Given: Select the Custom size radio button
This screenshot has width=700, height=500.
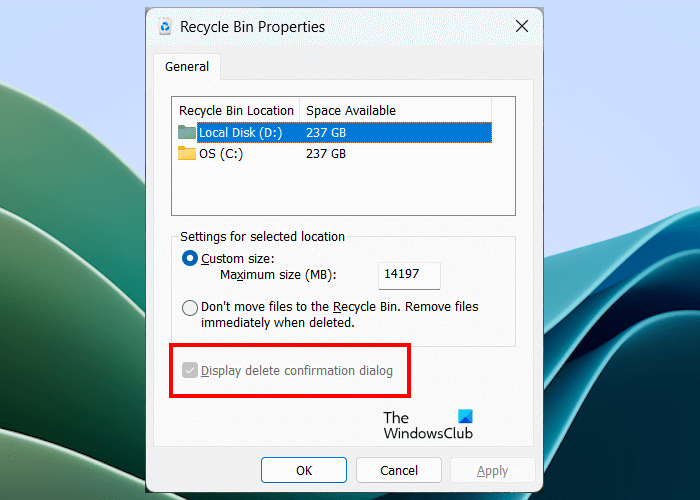Looking at the screenshot, I should click(x=190, y=258).
